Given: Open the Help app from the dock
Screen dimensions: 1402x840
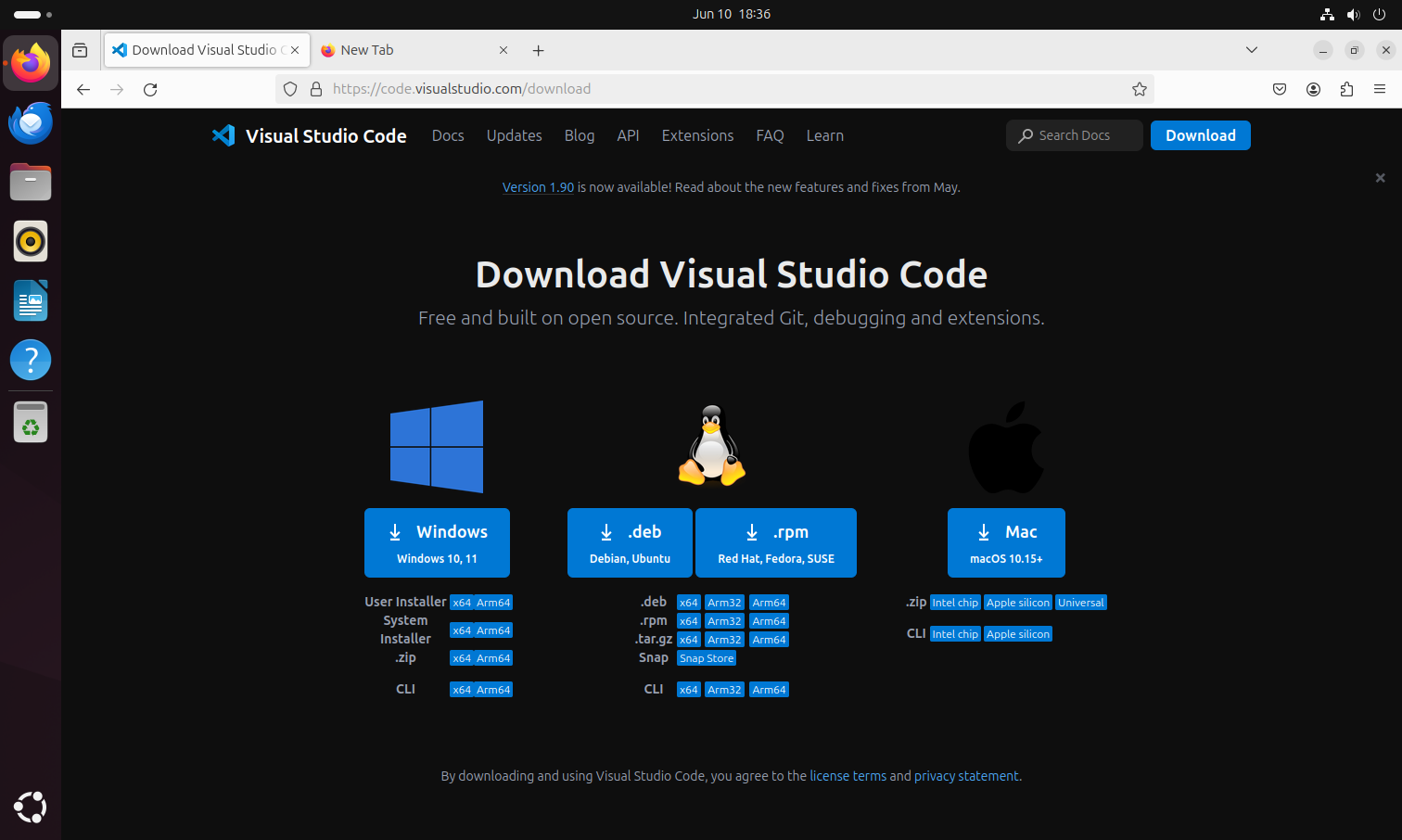Looking at the screenshot, I should click(x=31, y=360).
